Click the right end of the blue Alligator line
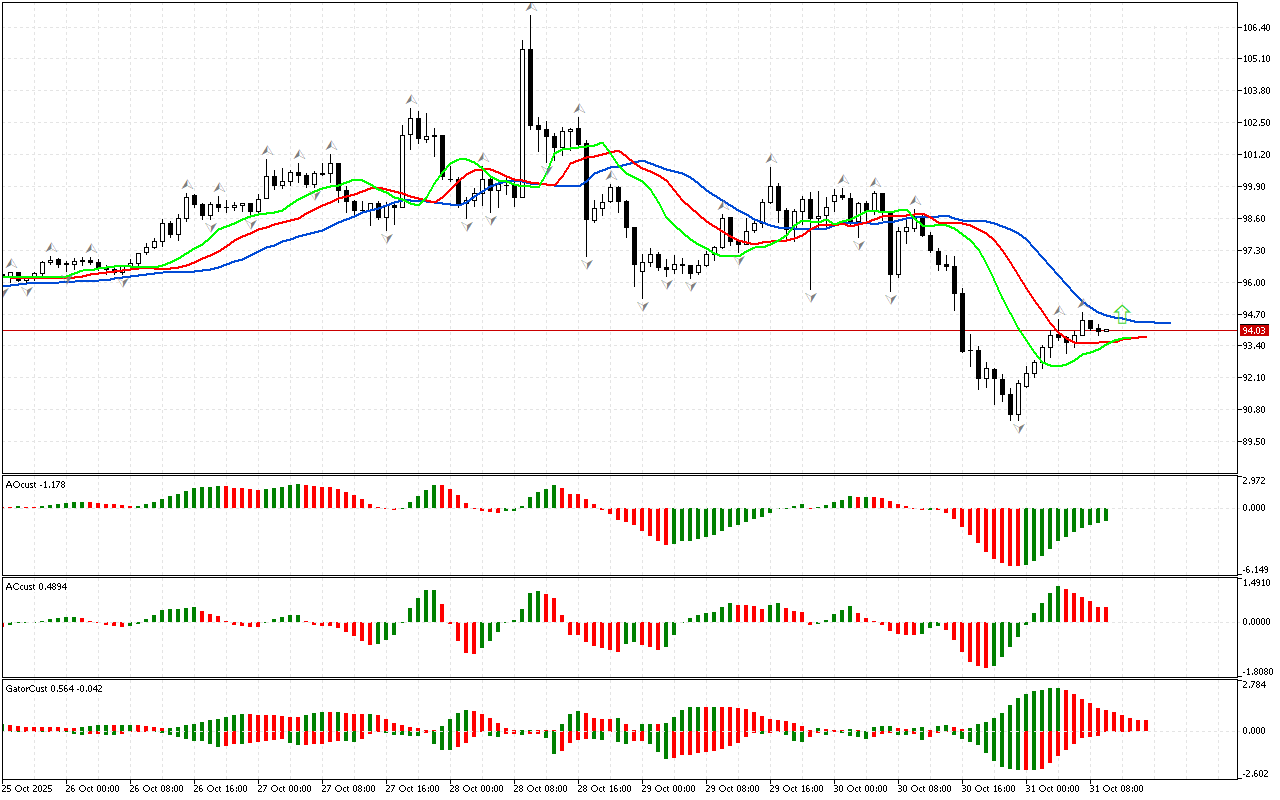Image resolution: width=1280 pixels, height=800 pixels. coord(1168,323)
